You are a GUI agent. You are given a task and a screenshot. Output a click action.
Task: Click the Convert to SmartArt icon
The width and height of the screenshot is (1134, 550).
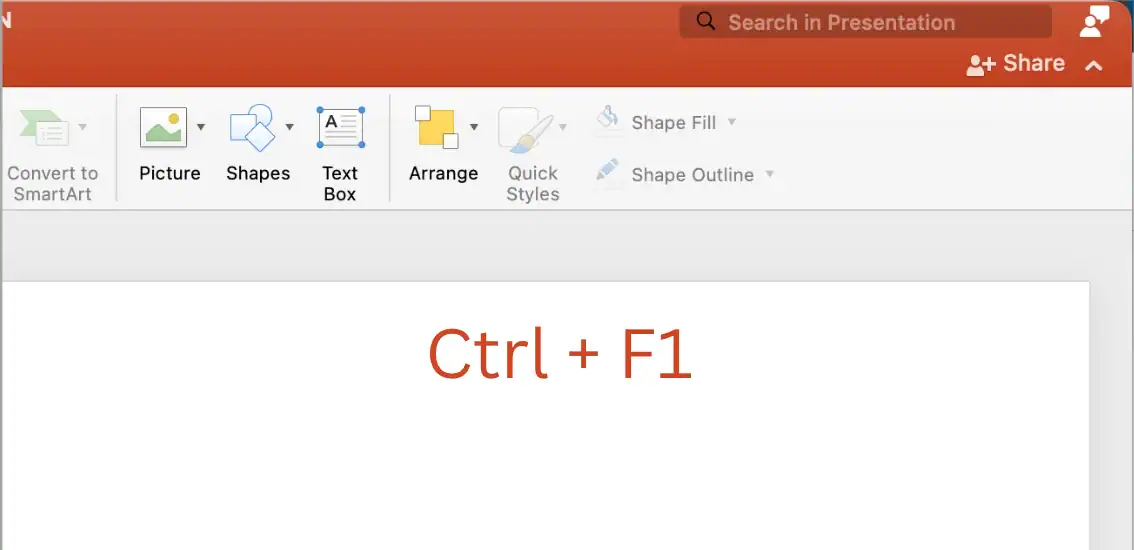tap(45, 127)
